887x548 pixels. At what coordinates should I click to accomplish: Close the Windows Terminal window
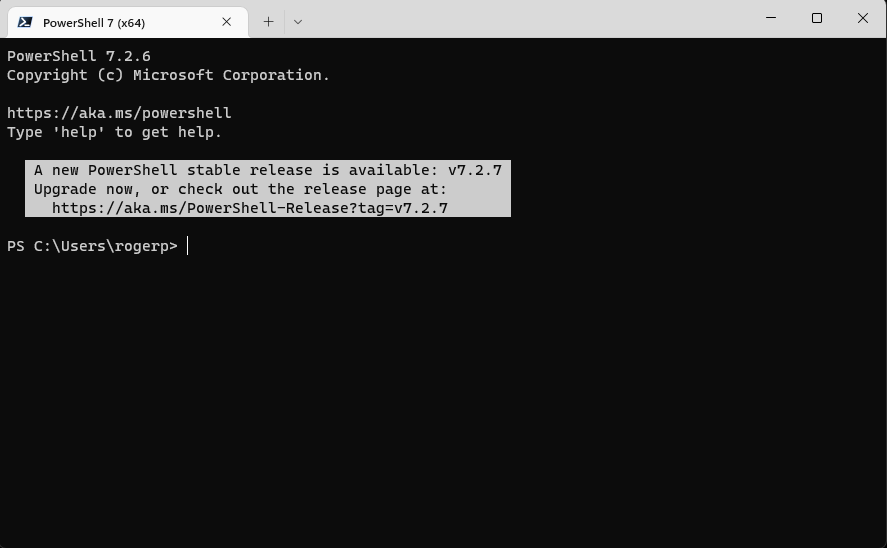click(x=862, y=18)
